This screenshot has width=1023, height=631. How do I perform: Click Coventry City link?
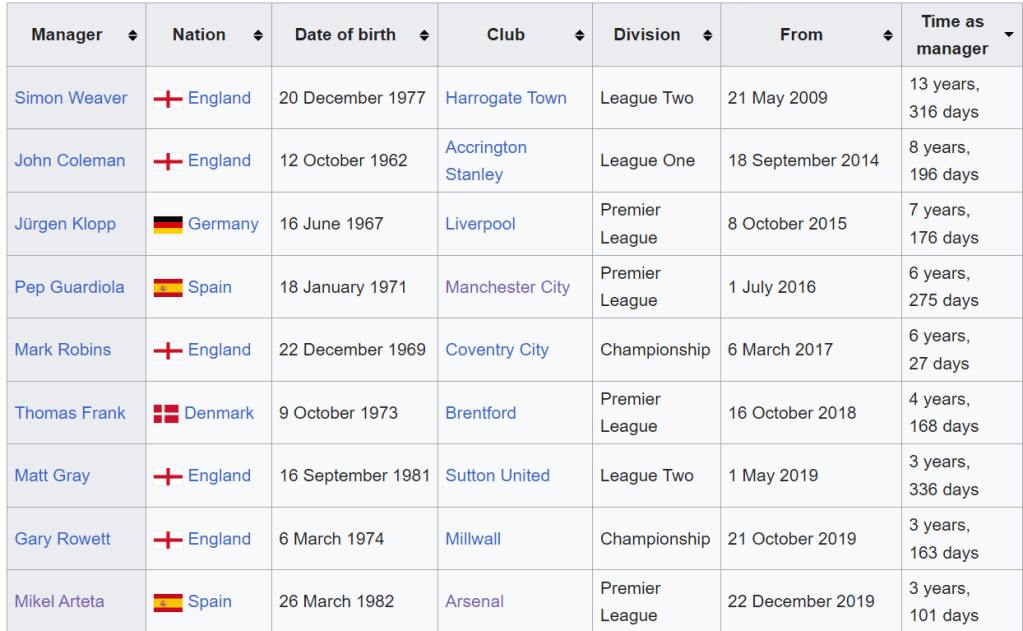click(497, 350)
